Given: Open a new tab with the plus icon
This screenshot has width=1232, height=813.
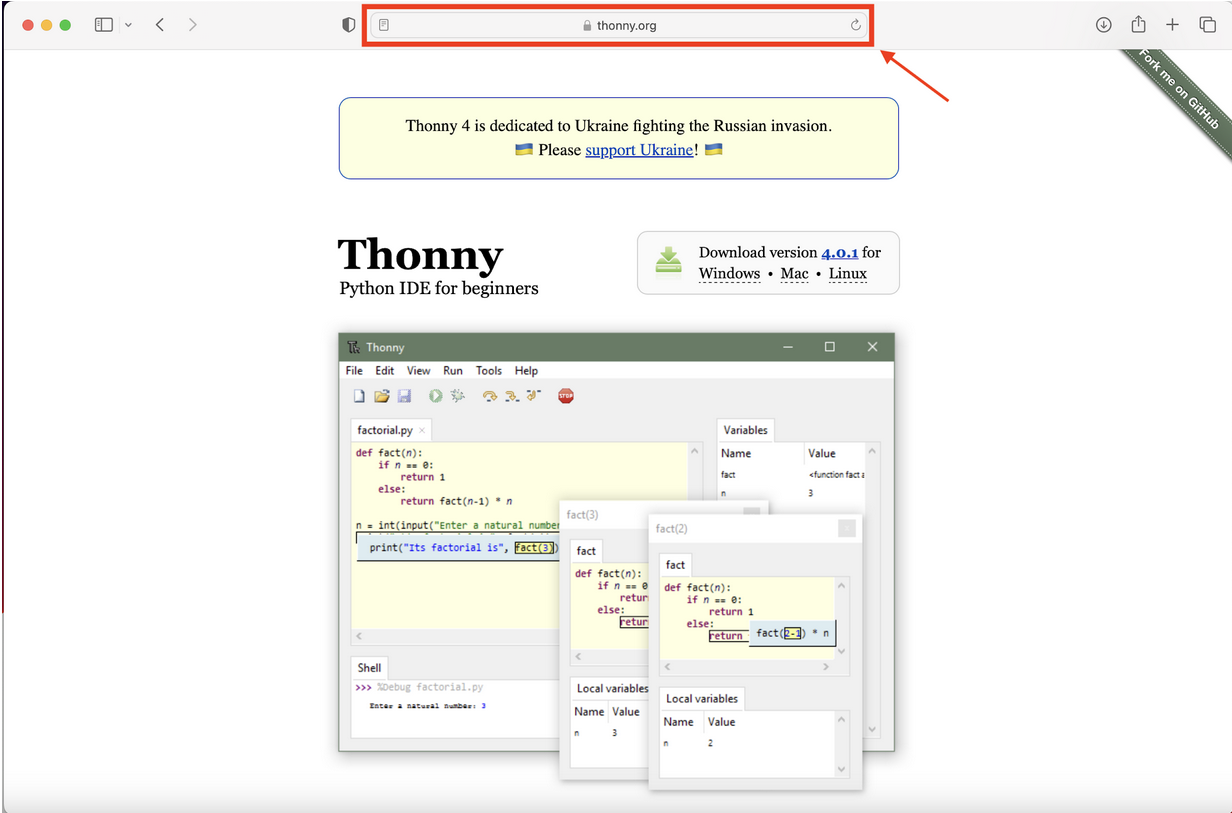Looking at the screenshot, I should coord(1172,25).
